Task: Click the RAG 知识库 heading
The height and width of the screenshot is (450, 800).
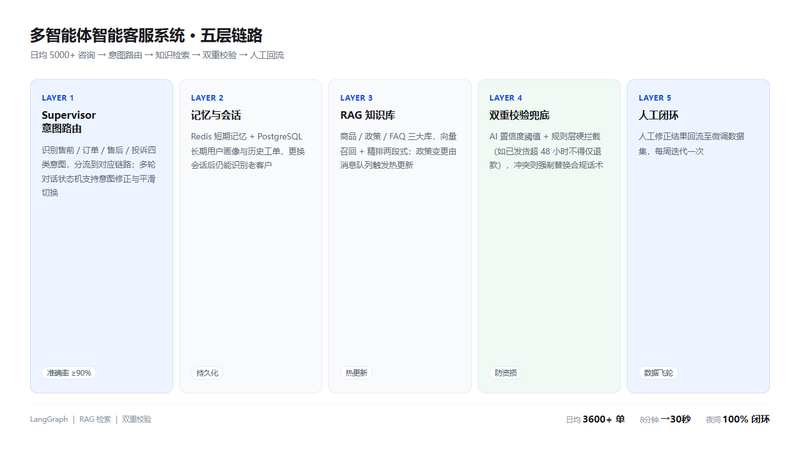Action: click(x=367, y=115)
